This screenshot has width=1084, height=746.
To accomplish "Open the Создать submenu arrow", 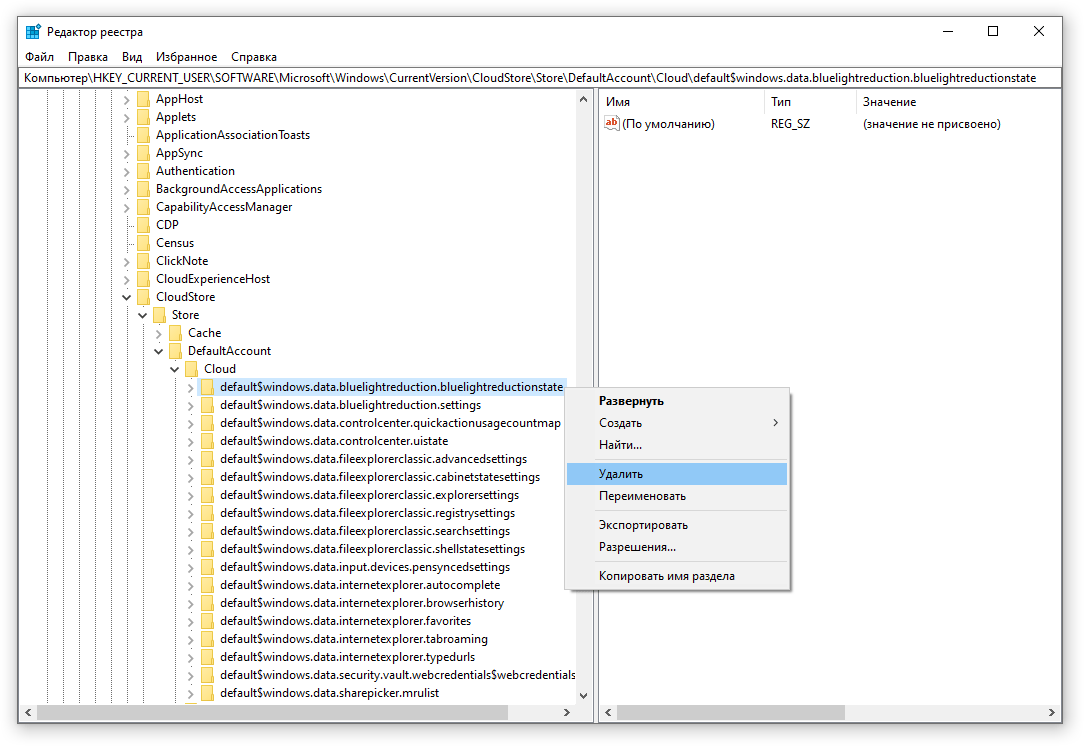I will (775, 423).
